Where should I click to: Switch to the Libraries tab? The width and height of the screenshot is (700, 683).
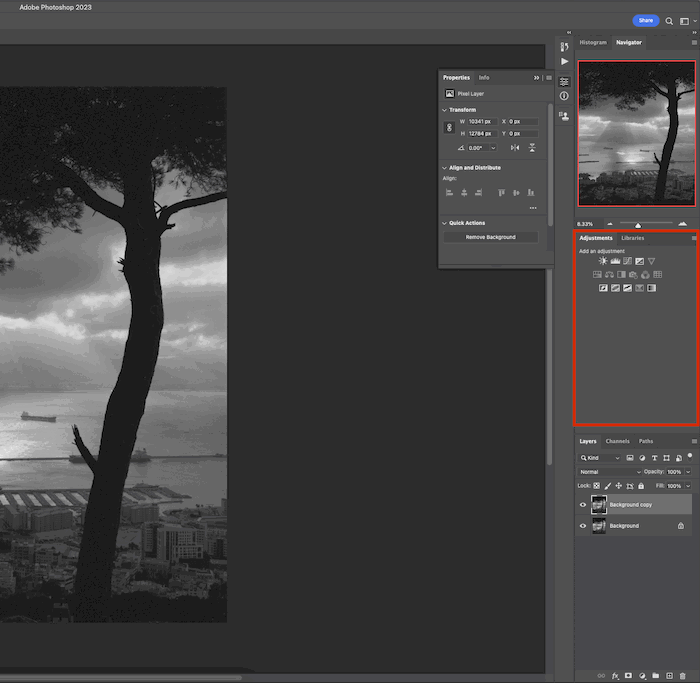point(633,238)
